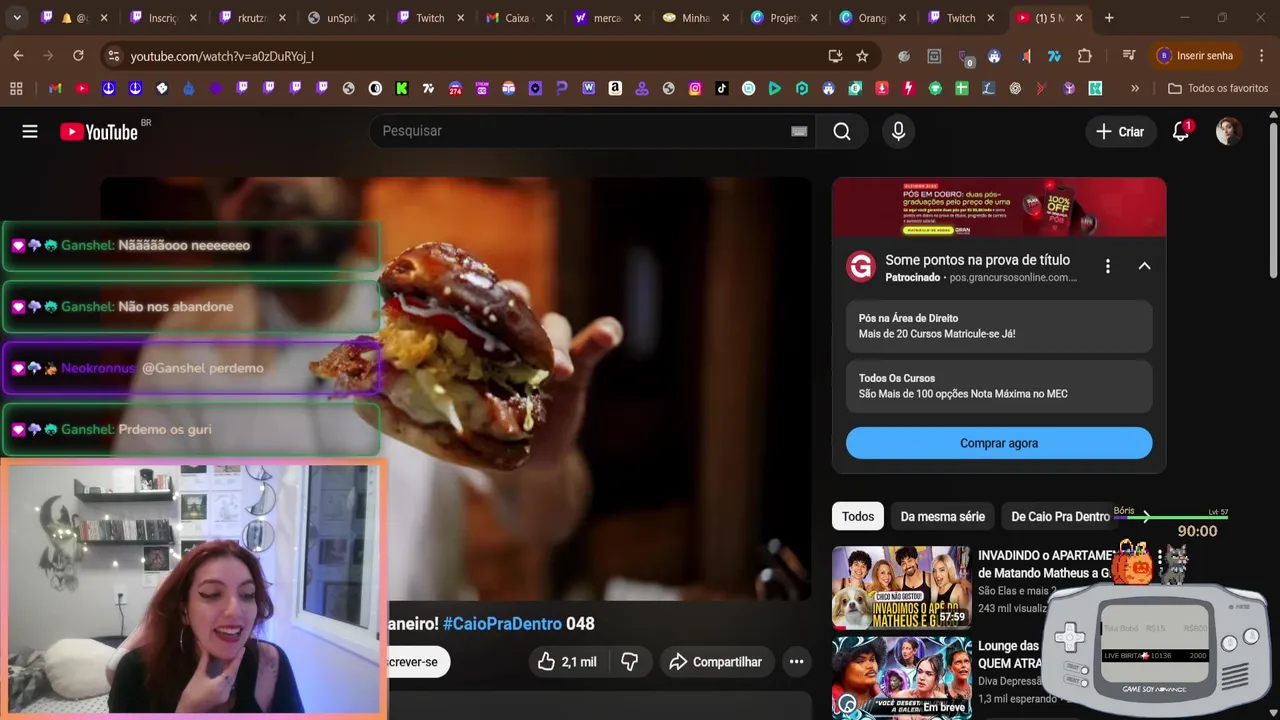Open the INVADINDO o APARTAMENTO video thumbnail
This screenshot has height=720, width=1280.
[x=901, y=587]
